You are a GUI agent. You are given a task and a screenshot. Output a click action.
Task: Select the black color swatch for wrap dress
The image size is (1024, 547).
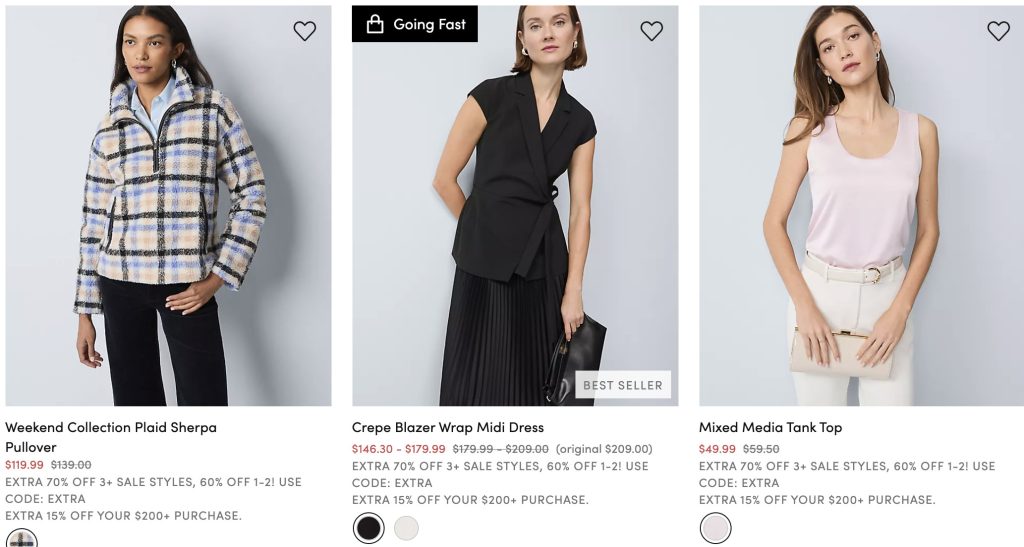point(369,528)
